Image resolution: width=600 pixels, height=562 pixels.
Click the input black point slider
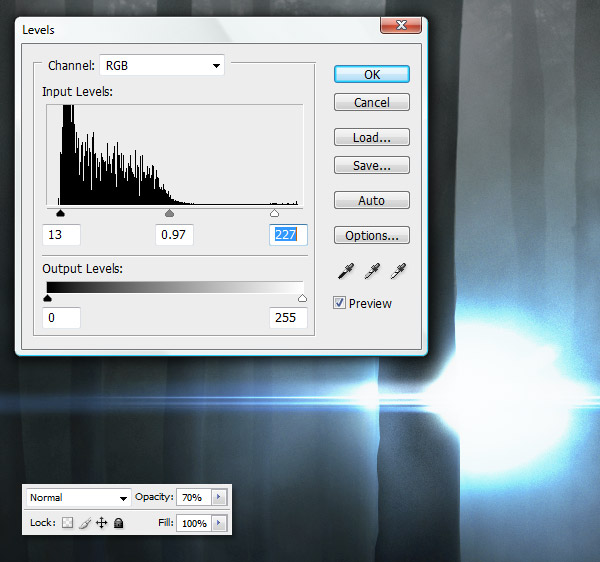click(60, 213)
